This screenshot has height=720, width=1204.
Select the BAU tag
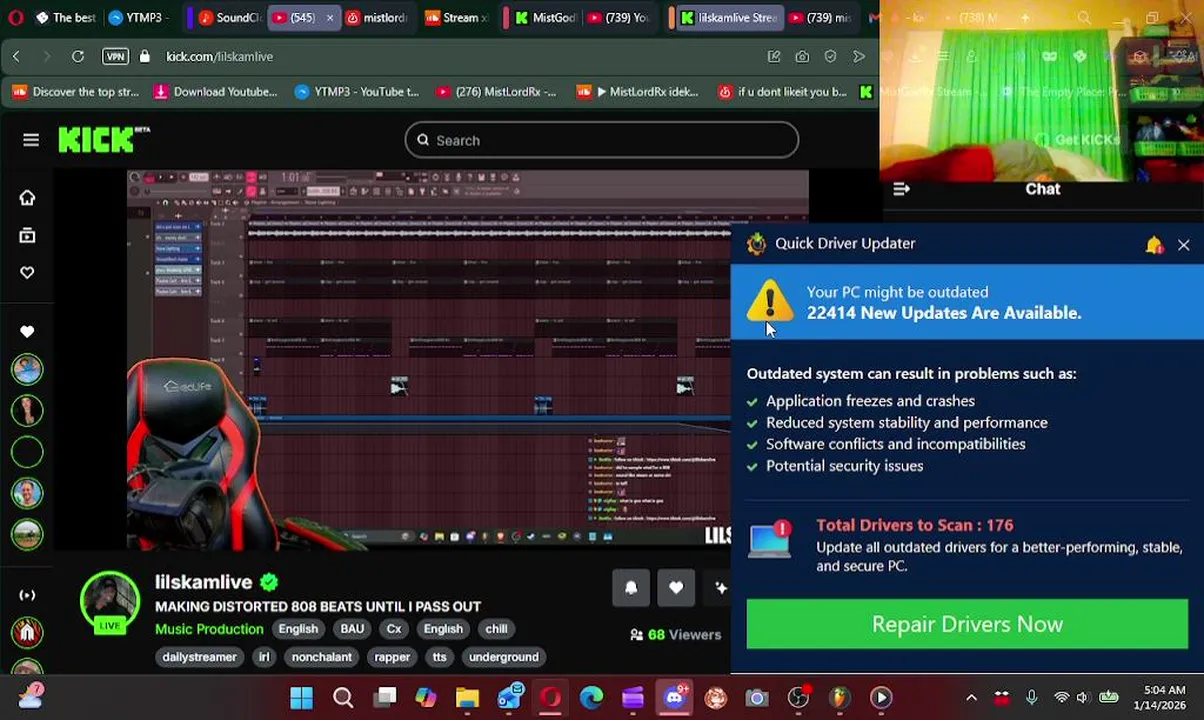pos(352,629)
